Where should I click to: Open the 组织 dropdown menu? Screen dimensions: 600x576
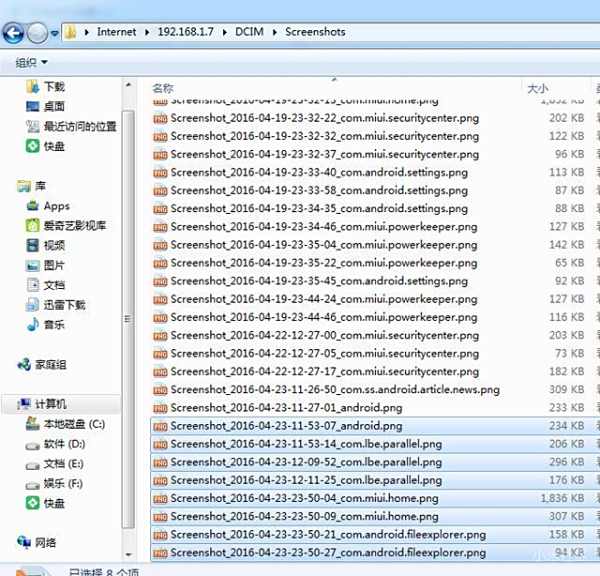coord(30,63)
